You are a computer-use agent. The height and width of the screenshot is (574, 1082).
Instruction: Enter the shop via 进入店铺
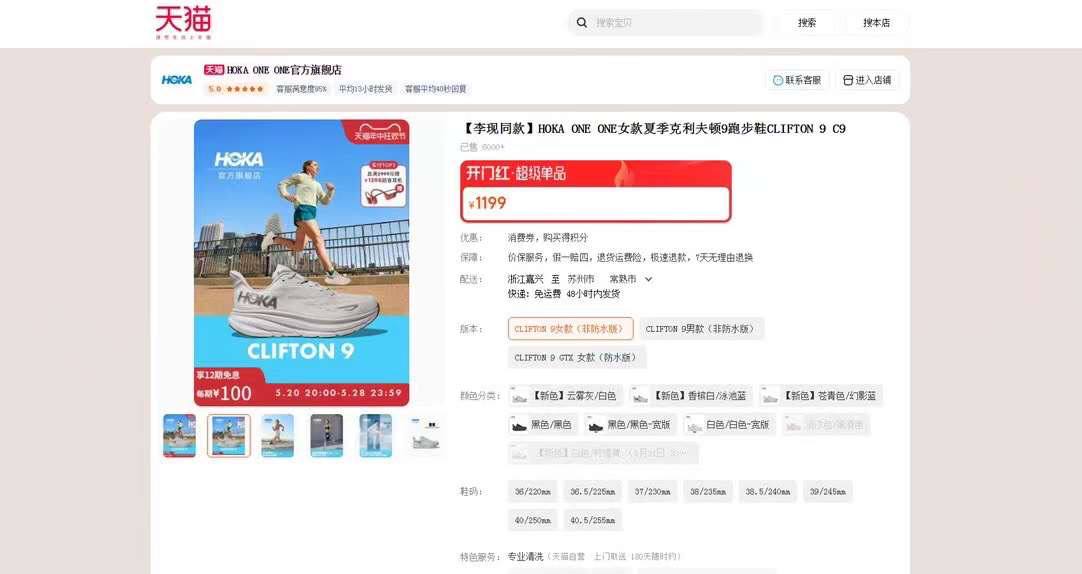pyautogui.click(x=867, y=80)
